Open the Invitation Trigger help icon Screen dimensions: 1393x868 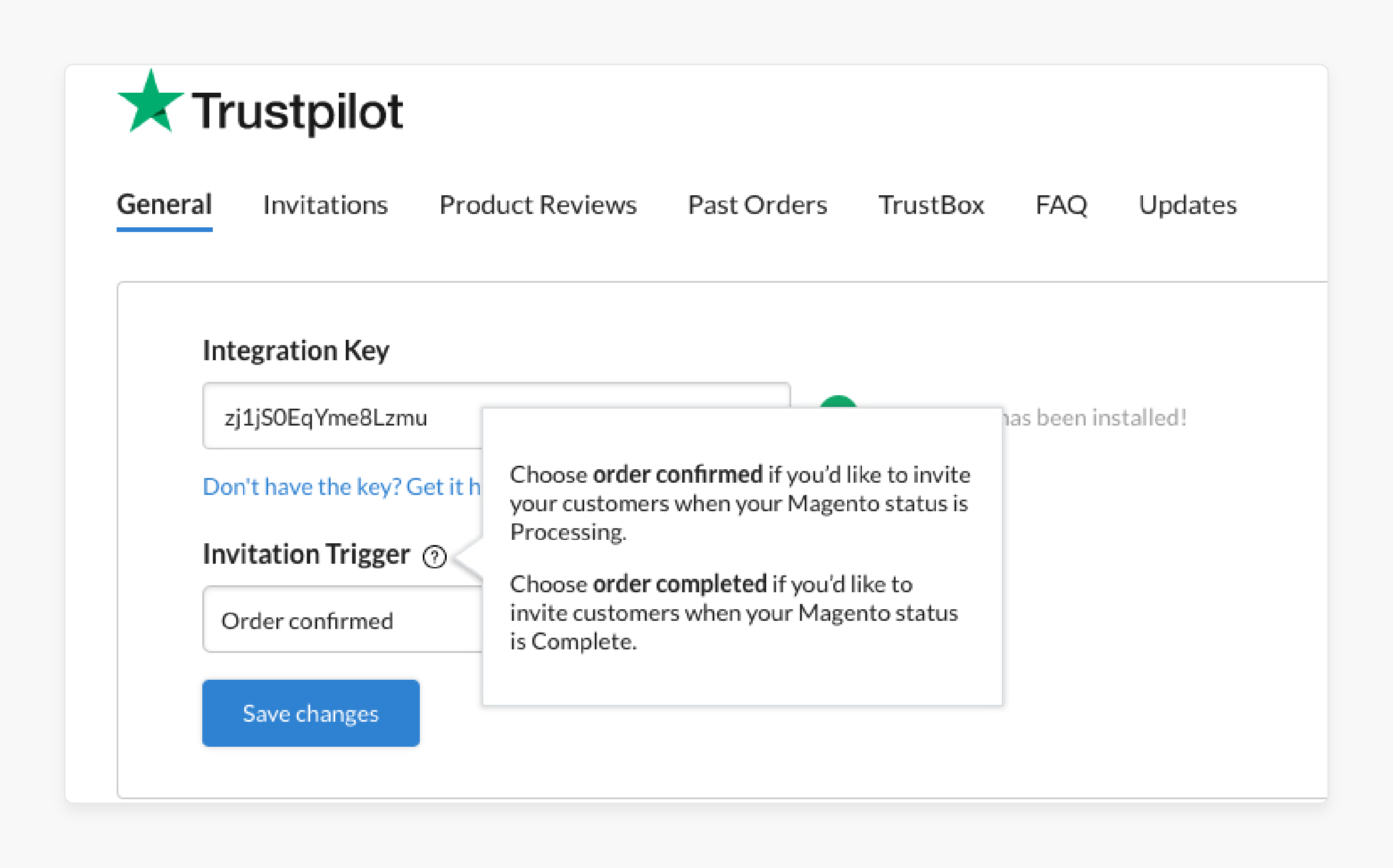pyautogui.click(x=434, y=557)
